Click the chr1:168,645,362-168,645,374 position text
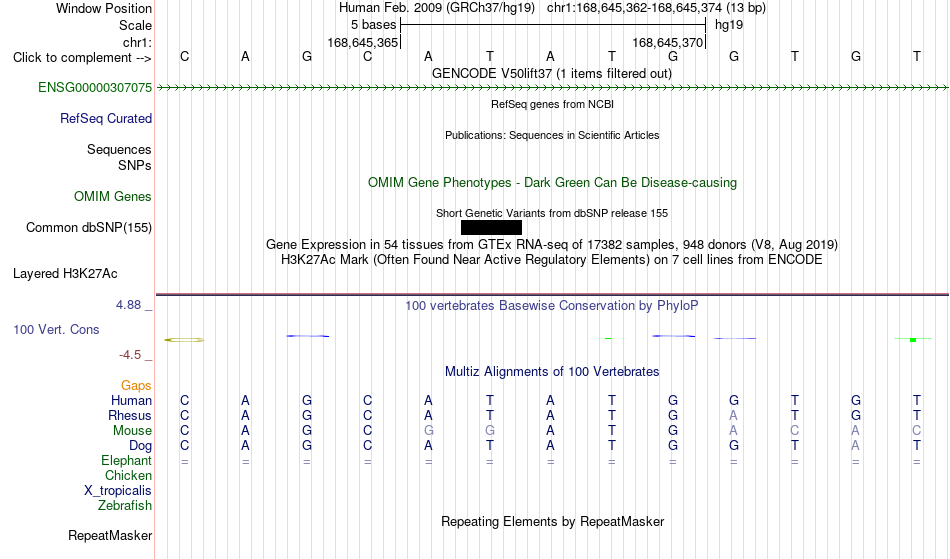Screen dimensions: 950x559 pos(656,8)
